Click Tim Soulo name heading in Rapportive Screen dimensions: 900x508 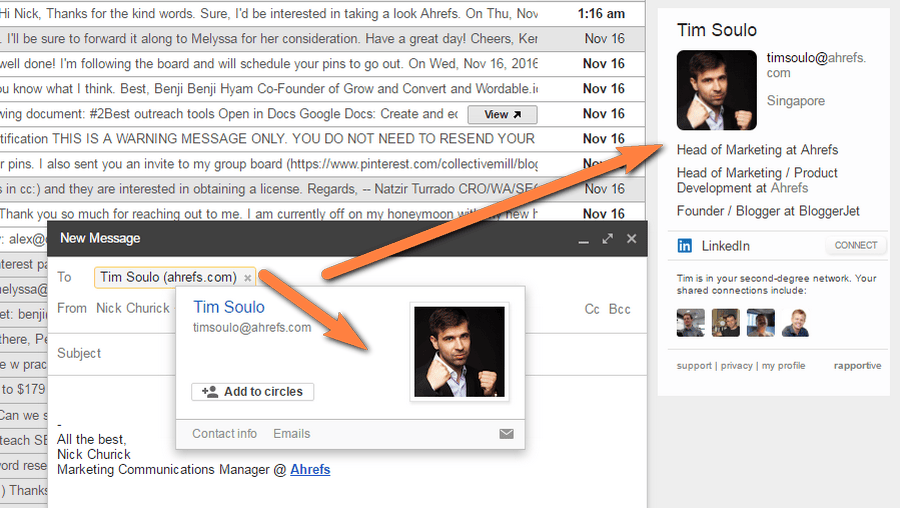click(x=717, y=30)
